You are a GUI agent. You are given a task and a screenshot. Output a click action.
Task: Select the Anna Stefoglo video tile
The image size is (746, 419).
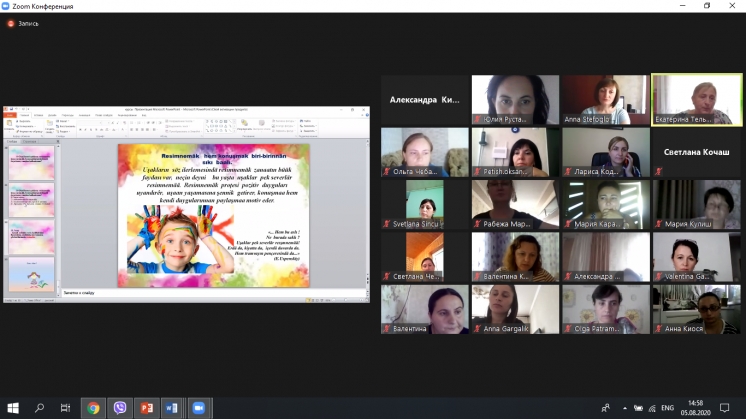(605, 99)
